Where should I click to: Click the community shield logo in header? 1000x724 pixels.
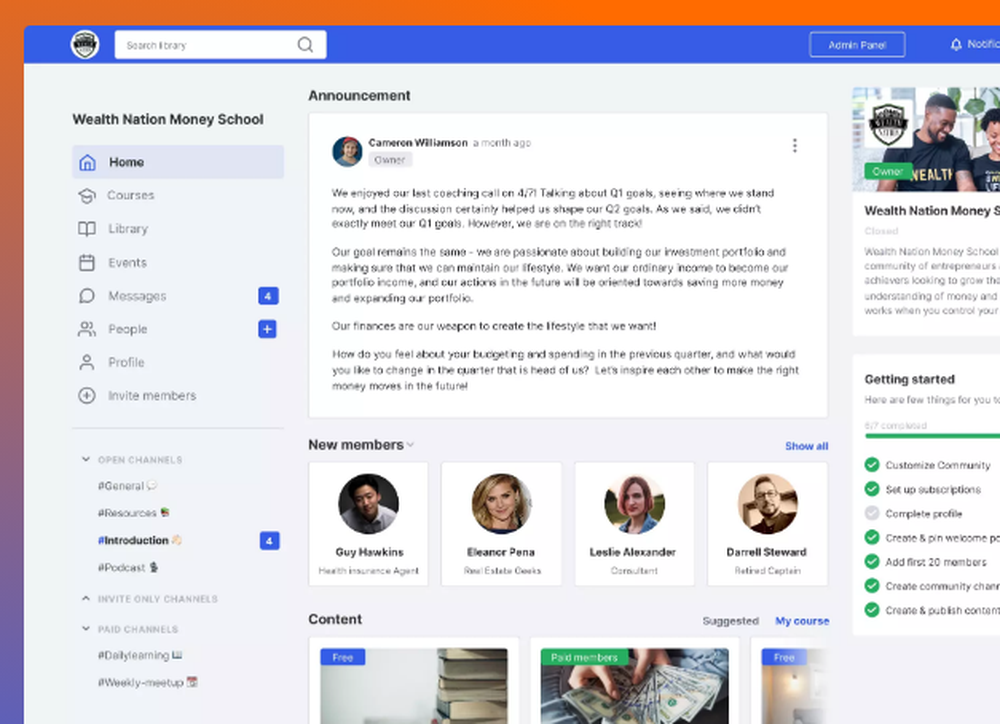pyautogui.click(x=85, y=45)
